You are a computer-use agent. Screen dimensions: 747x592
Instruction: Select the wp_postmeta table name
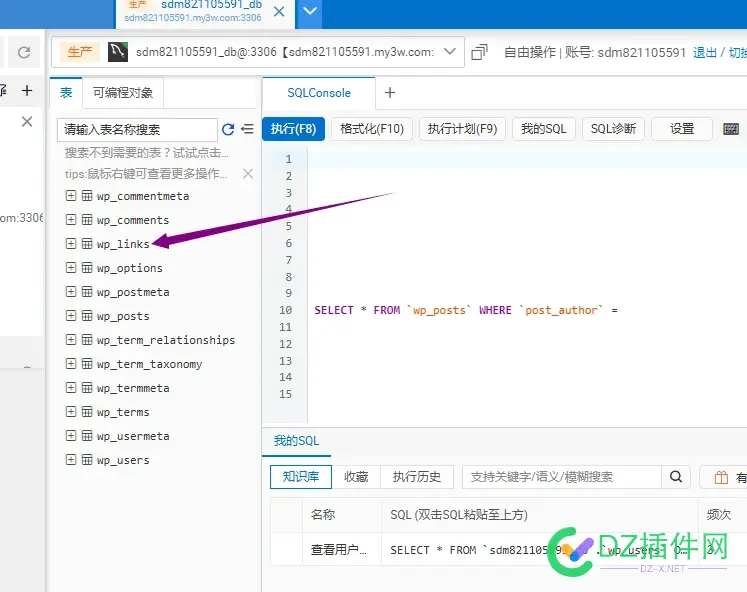click(x=133, y=292)
